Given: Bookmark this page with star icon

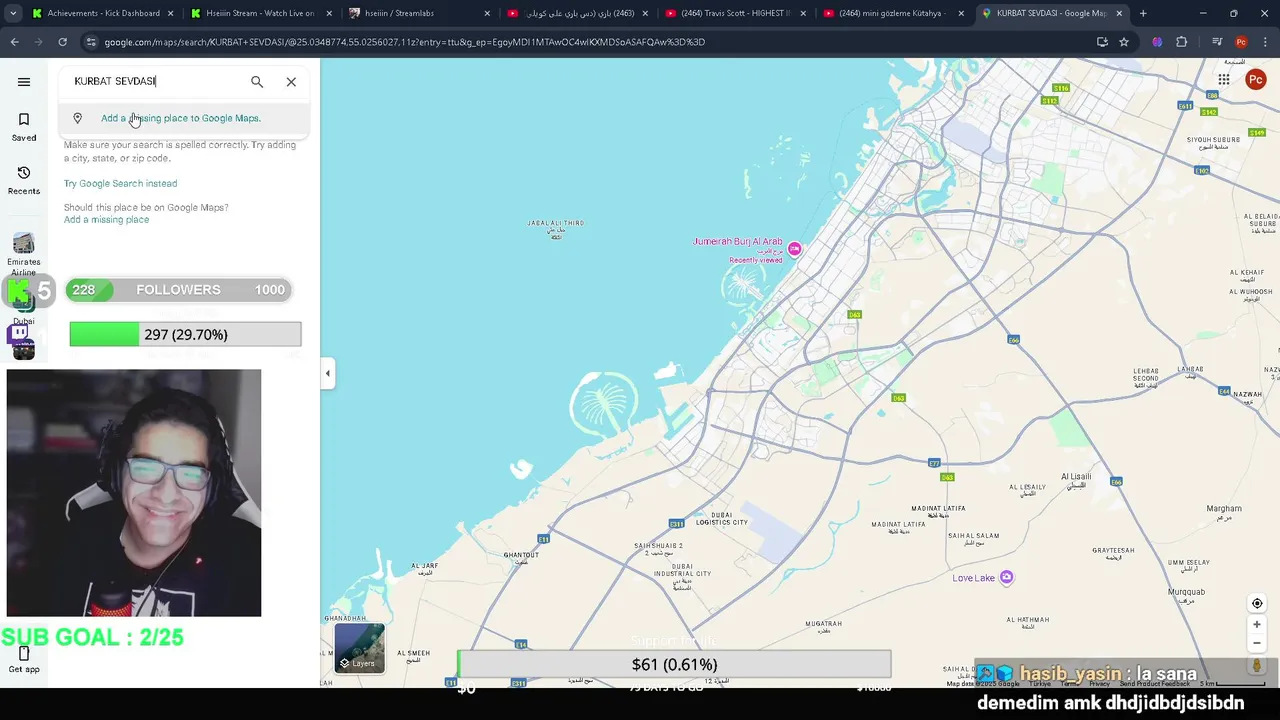Looking at the screenshot, I should pyautogui.click(x=1124, y=42).
